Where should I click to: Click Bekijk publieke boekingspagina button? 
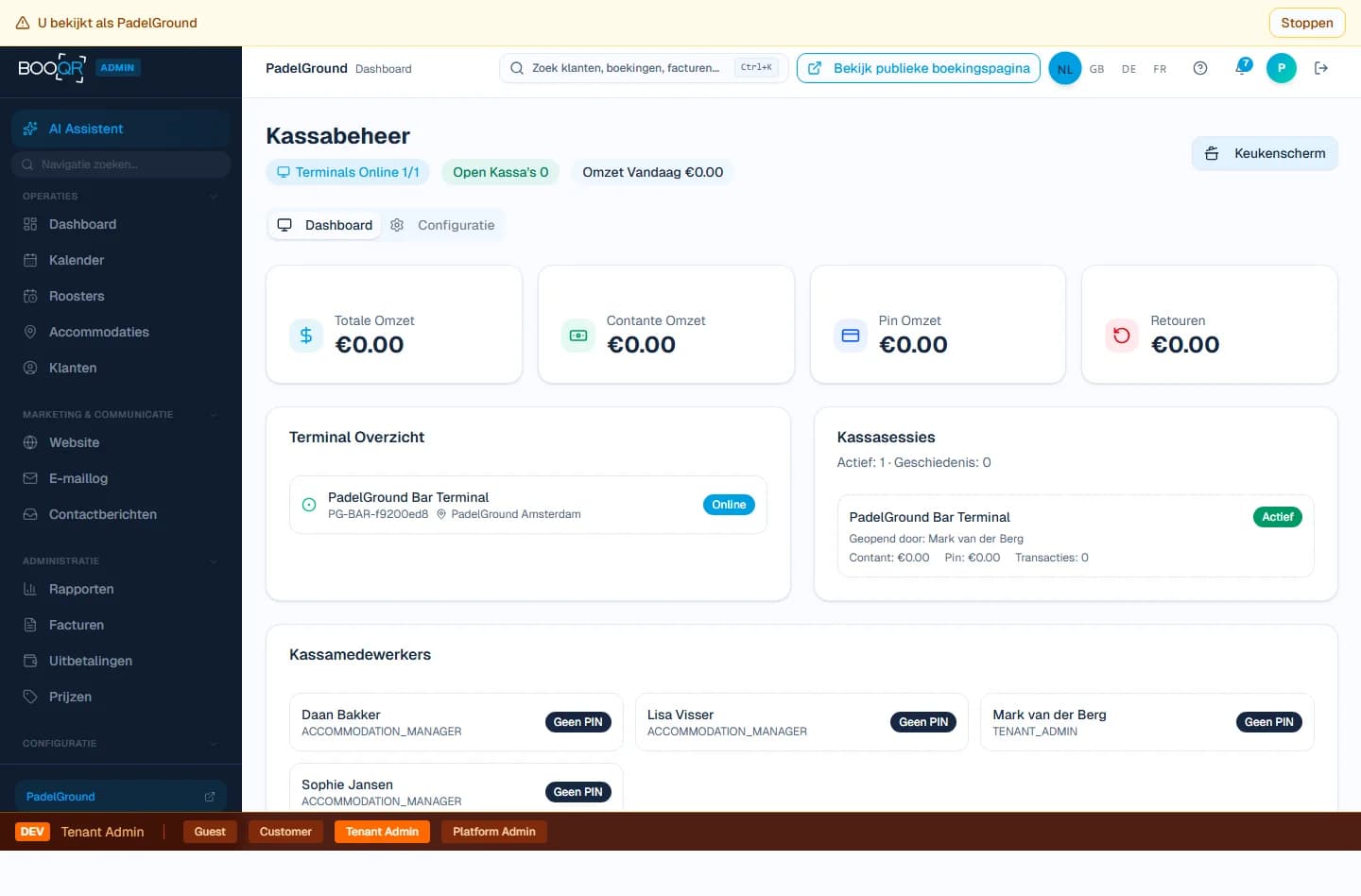coord(919,68)
